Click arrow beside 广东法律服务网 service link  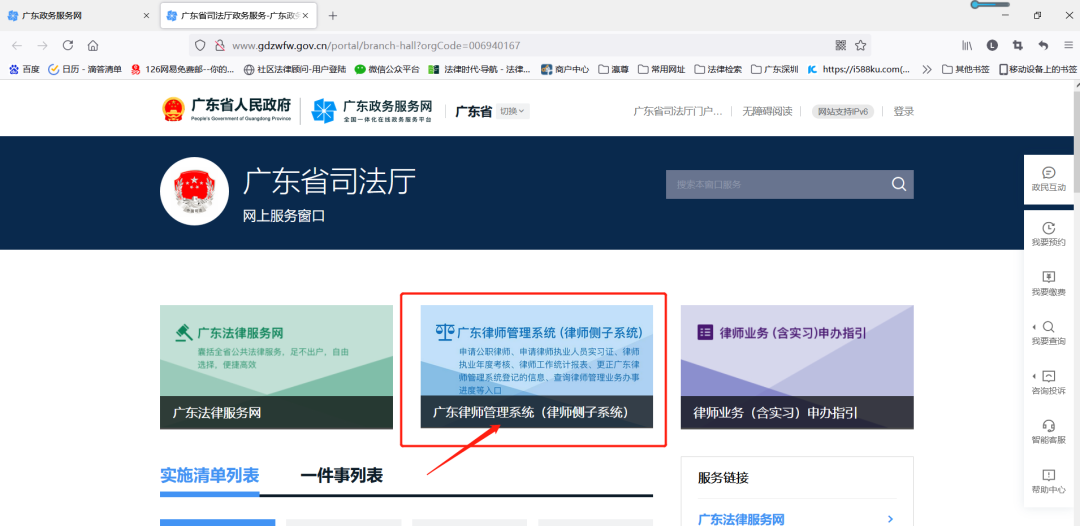point(891,518)
